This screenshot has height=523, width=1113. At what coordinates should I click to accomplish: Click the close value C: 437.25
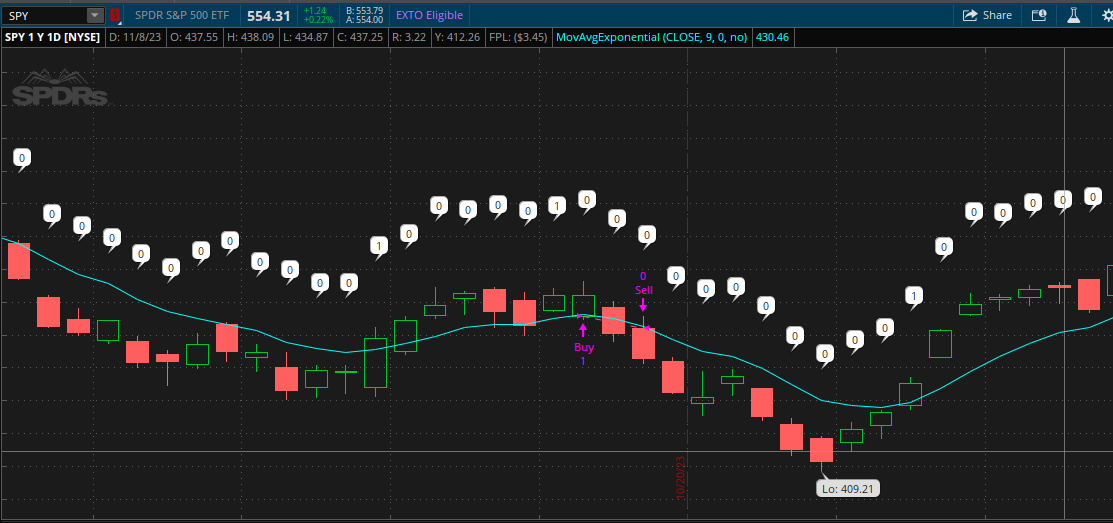point(359,38)
